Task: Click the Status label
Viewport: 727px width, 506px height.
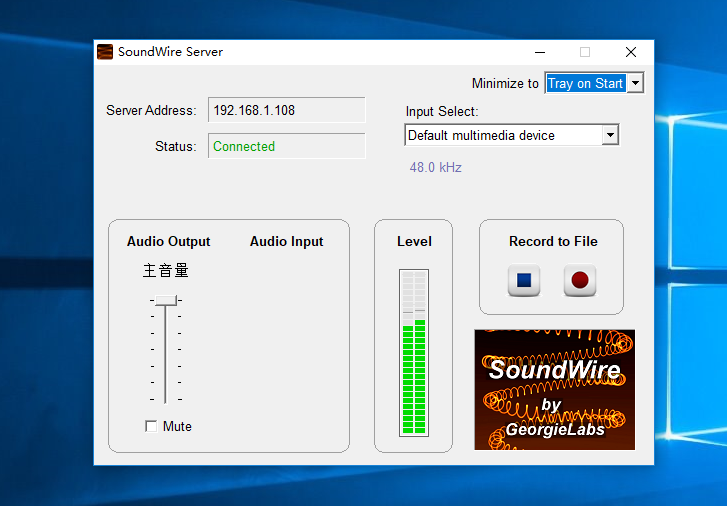Action: tap(176, 147)
